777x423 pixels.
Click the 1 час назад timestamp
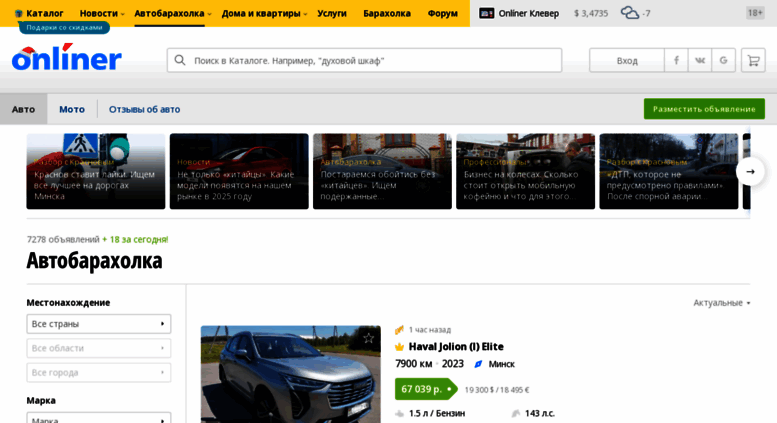pyautogui.click(x=430, y=329)
